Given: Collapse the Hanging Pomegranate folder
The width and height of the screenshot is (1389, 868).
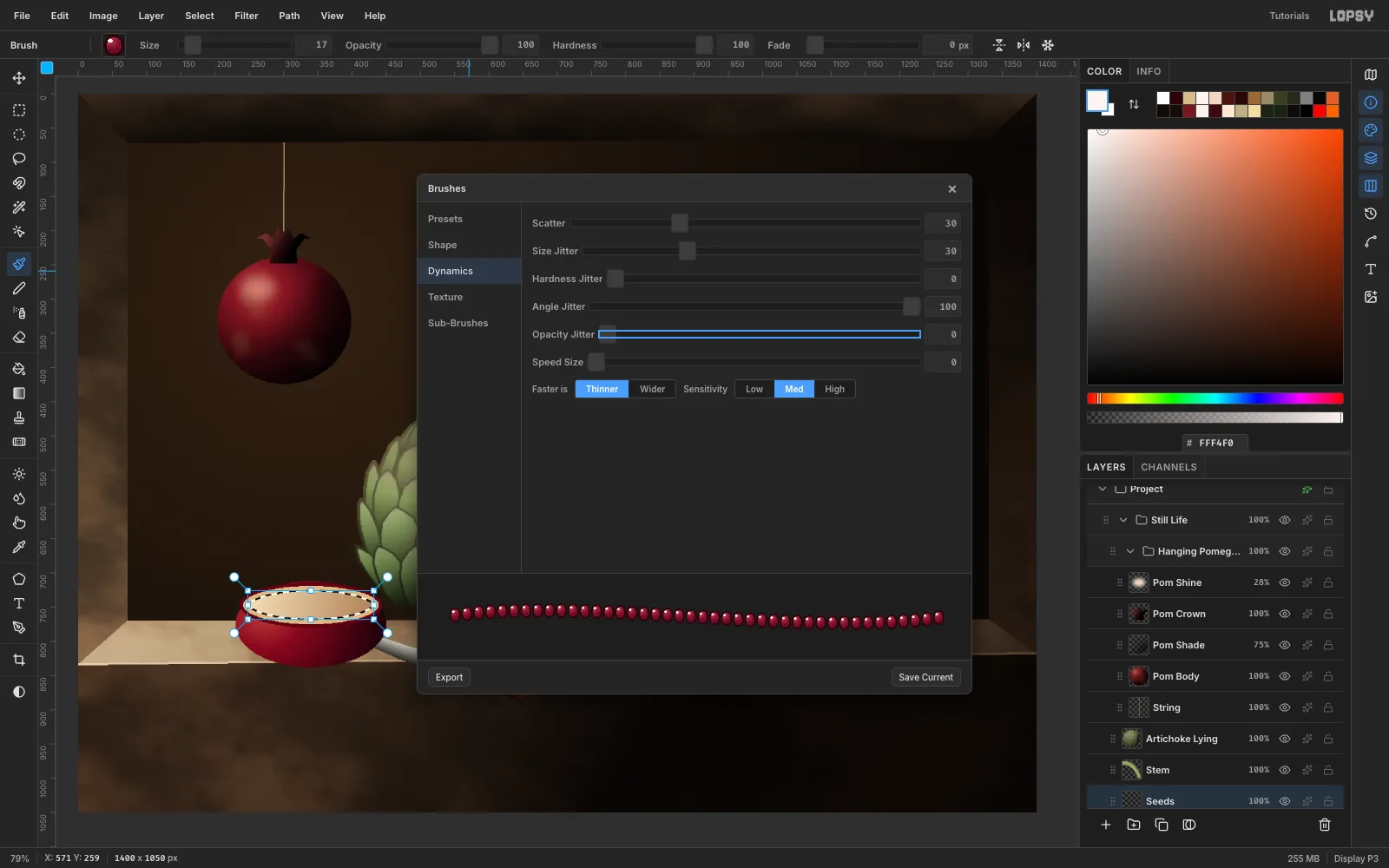Looking at the screenshot, I should point(1130,551).
